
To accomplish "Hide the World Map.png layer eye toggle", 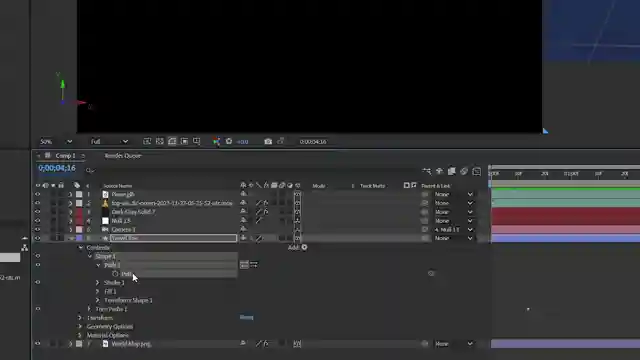I will coord(38,344).
